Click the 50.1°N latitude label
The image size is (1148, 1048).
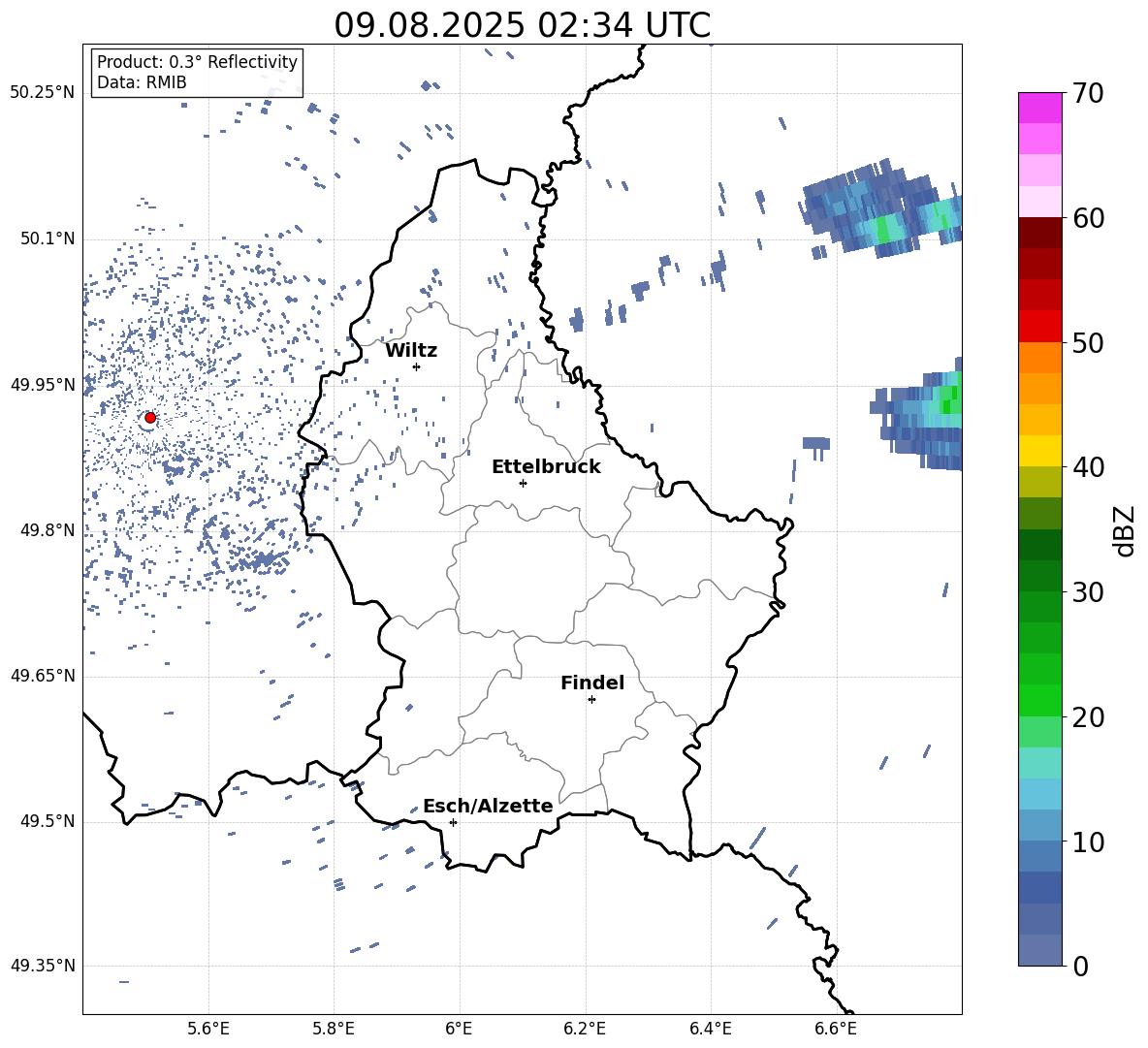click(x=48, y=239)
